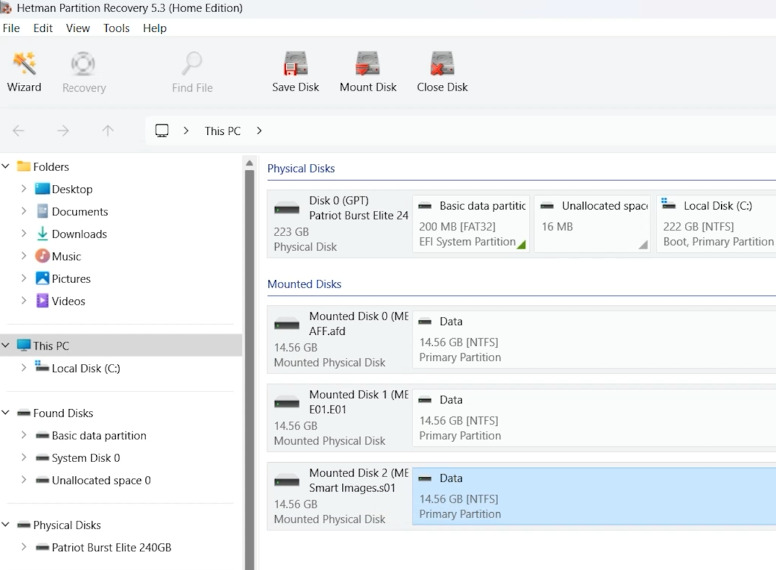
Task: Expand the Basic data partition node
Action: pos(23,435)
